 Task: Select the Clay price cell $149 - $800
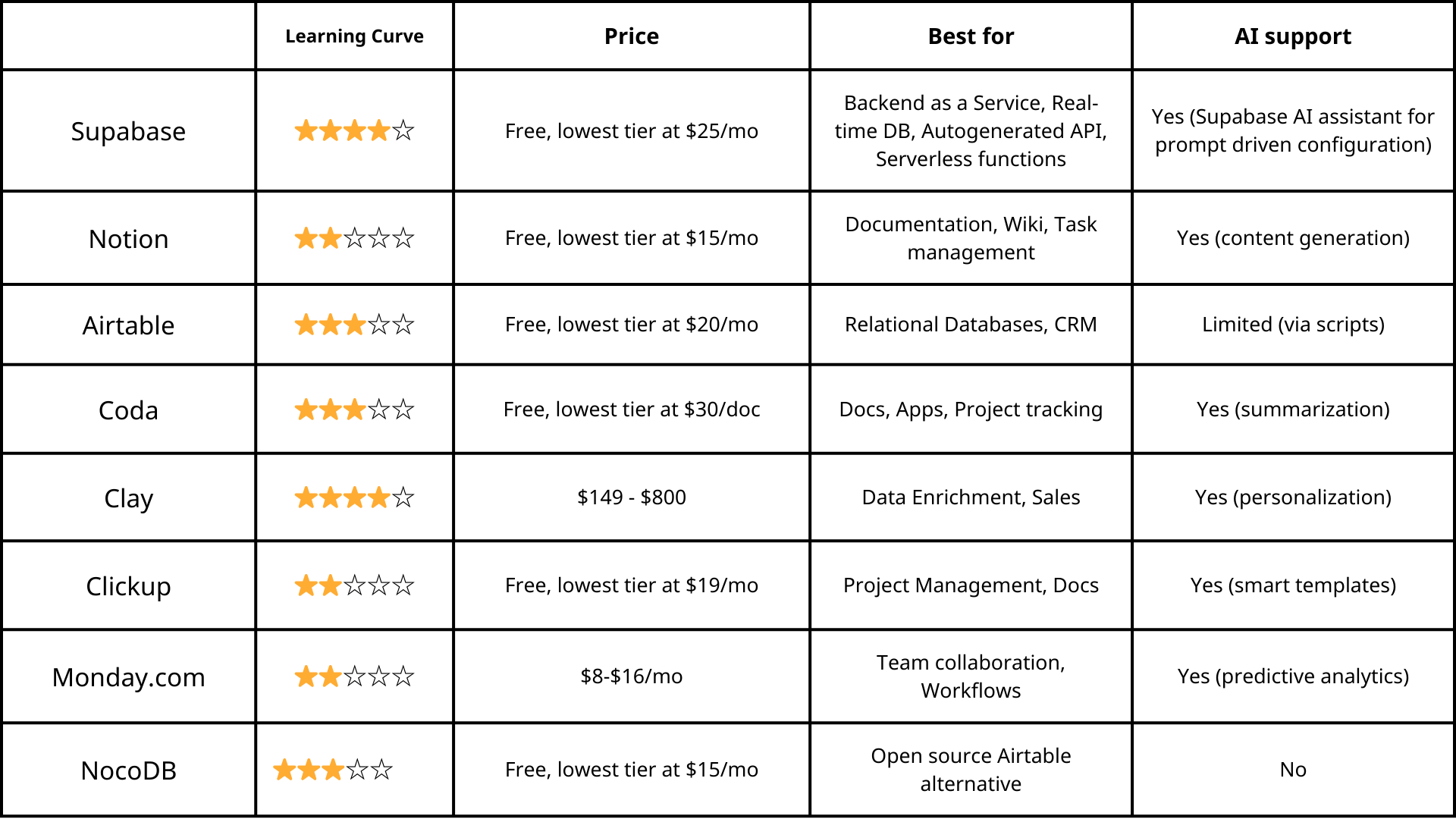coord(632,497)
